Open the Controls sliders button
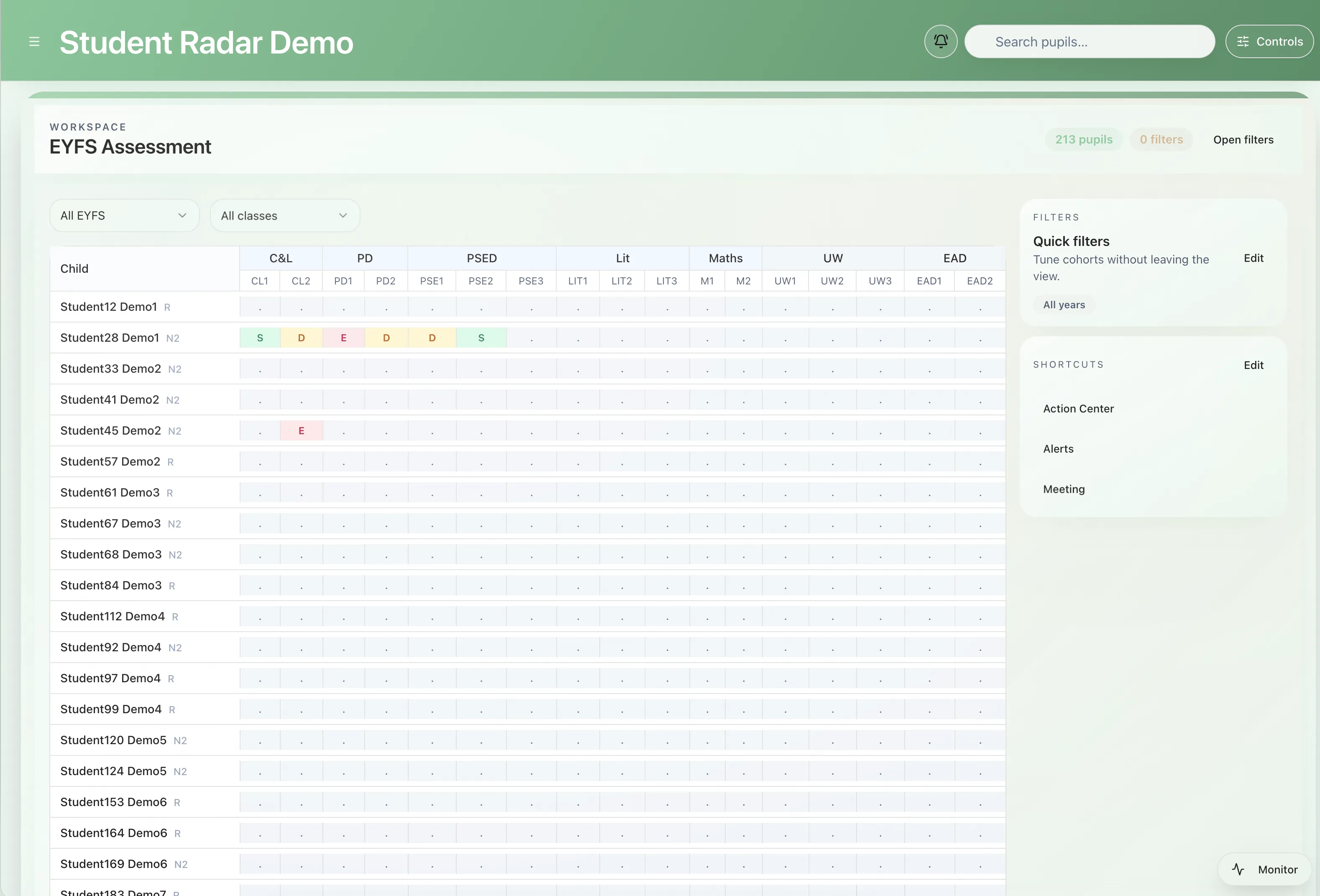Screen dimensions: 1320x896 tap(1269, 41)
